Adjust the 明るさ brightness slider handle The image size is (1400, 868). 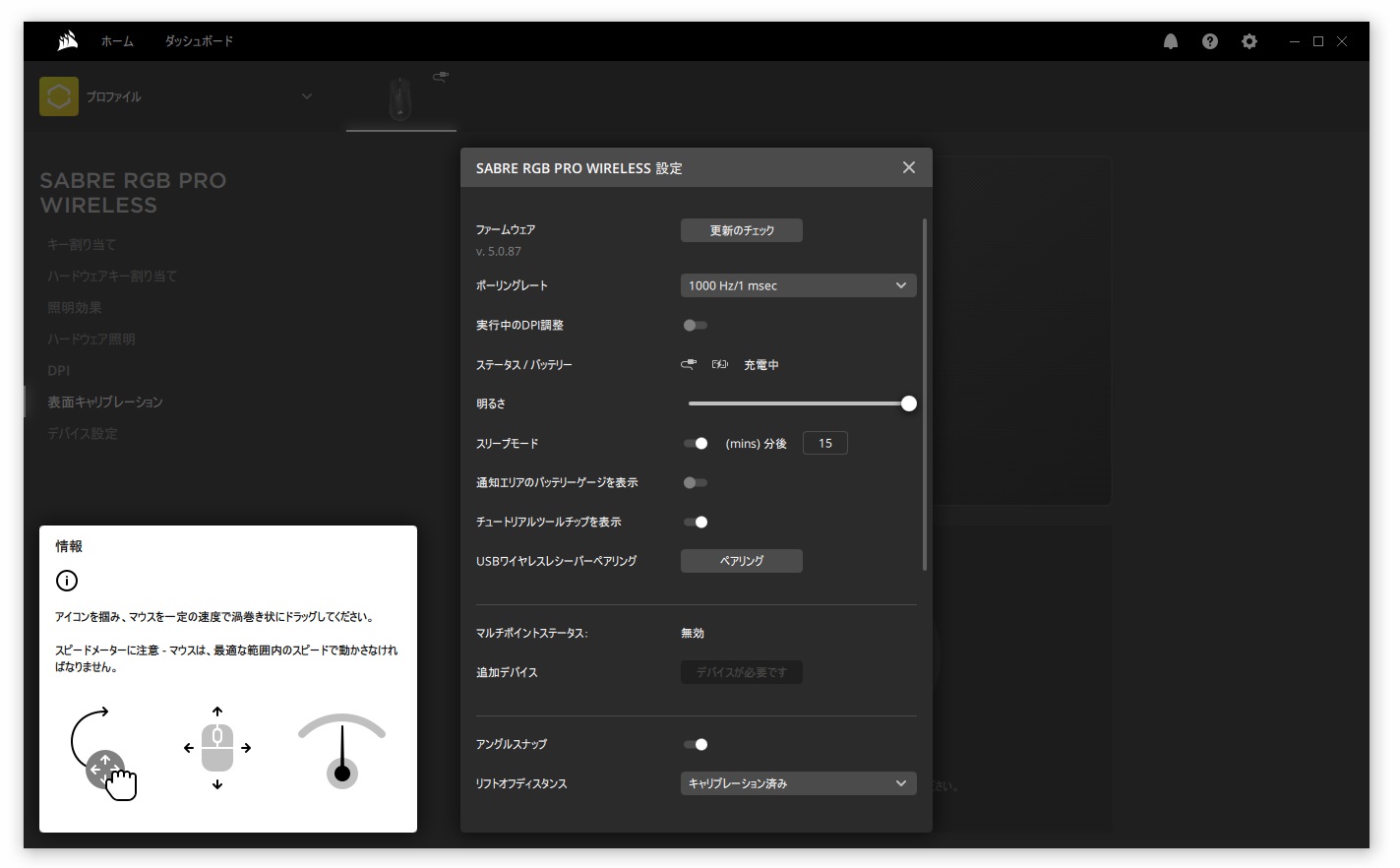[909, 403]
